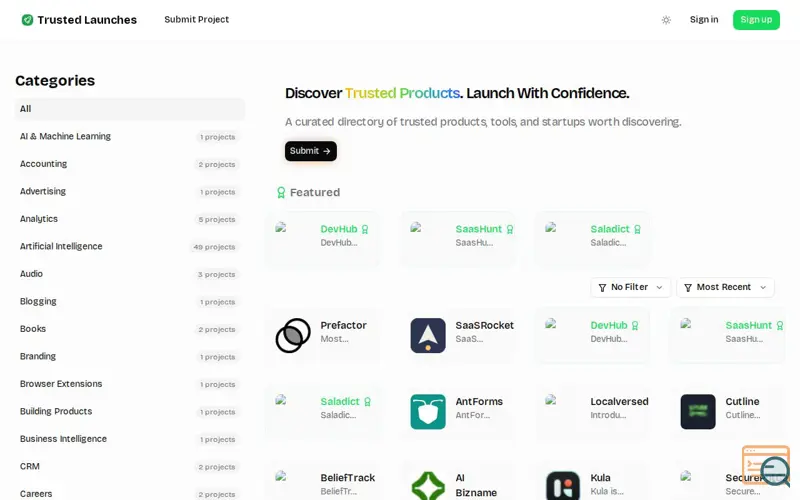The image size is (800, 500).
Task: Select the Careers category
Action: pos(130,493)
